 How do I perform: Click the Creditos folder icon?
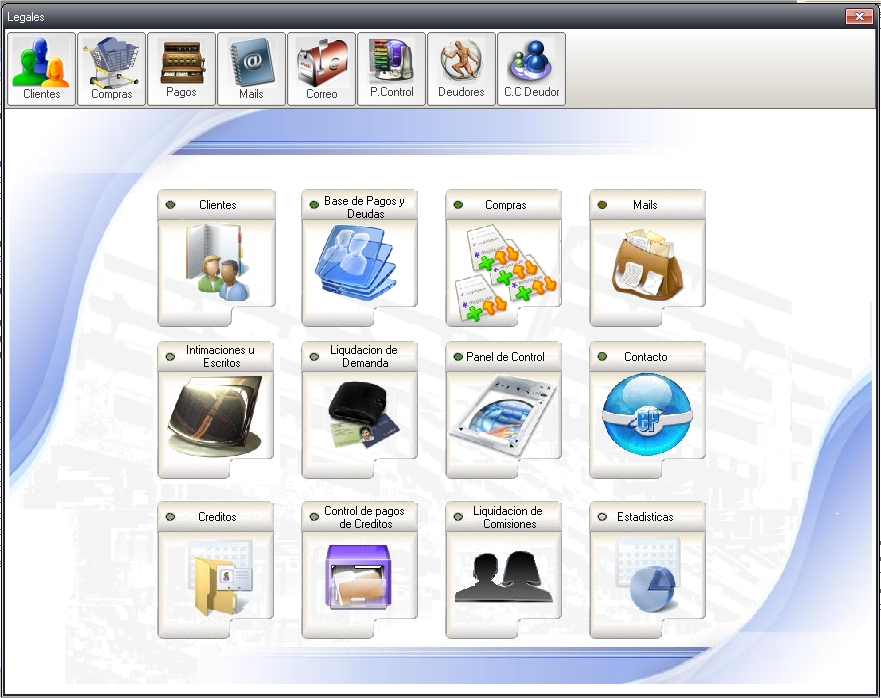point(222,577)
